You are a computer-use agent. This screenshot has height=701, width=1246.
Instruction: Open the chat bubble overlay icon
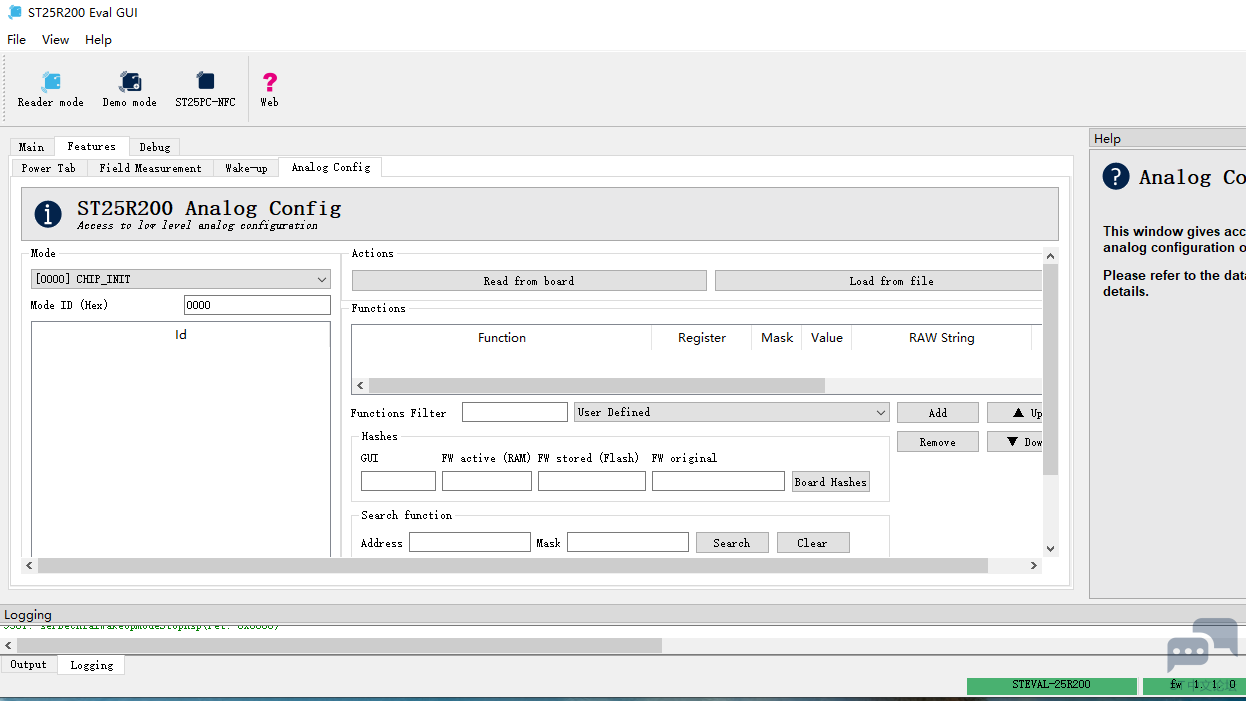coord(1201,646)
